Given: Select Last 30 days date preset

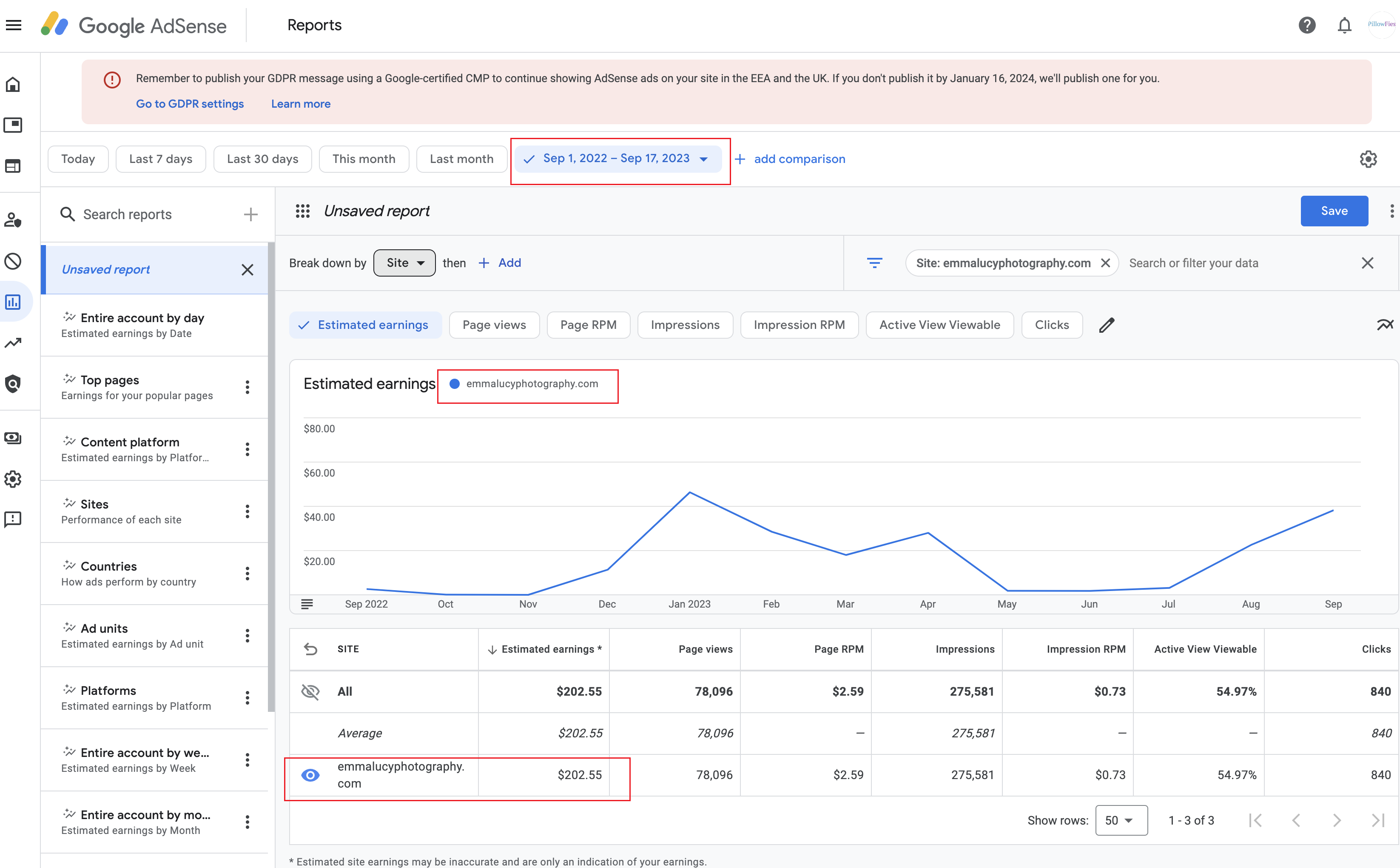Looking at the screenshot, I should (x=262, y=159).
